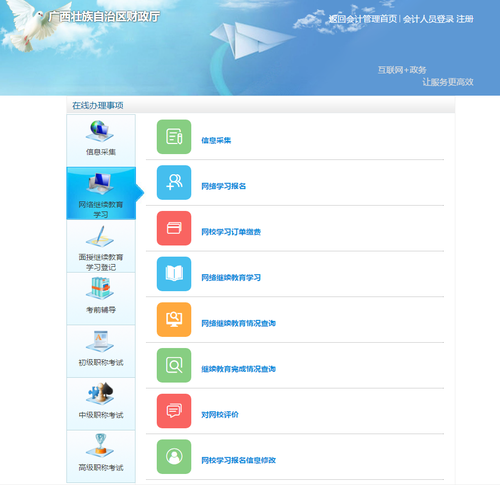The image size is (500, 485).
Task: Click the pen icon for 面授继续教育学习登记
Action: [x=100, y=236]
